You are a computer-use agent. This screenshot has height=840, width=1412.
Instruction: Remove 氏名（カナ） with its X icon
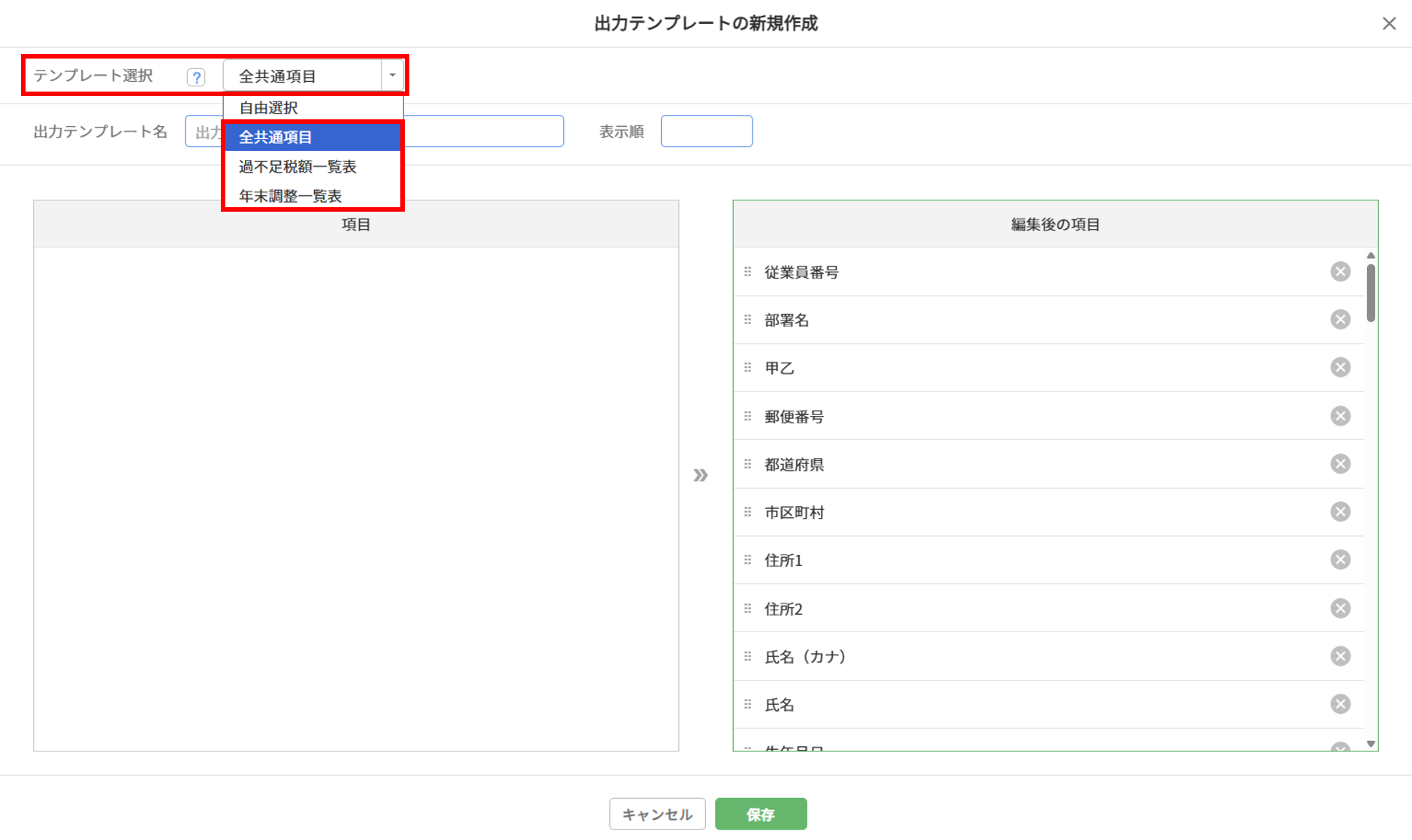[x=1340, y=656]
